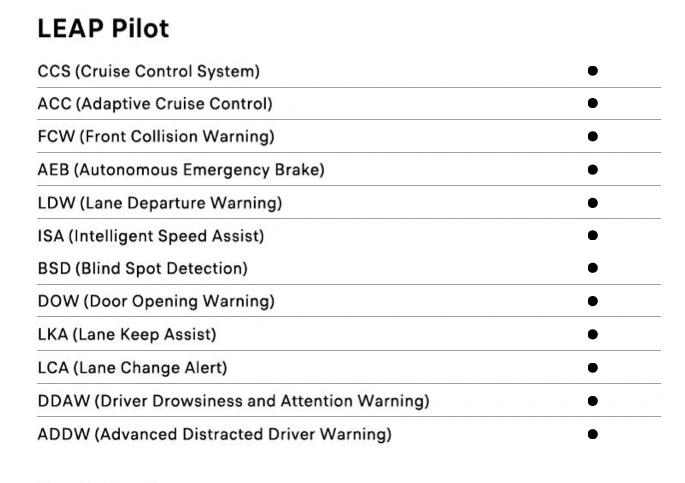Click the dot next to LDW Lane Departure Warning
This screenshot has height=483, width=685.
(592, 203)
